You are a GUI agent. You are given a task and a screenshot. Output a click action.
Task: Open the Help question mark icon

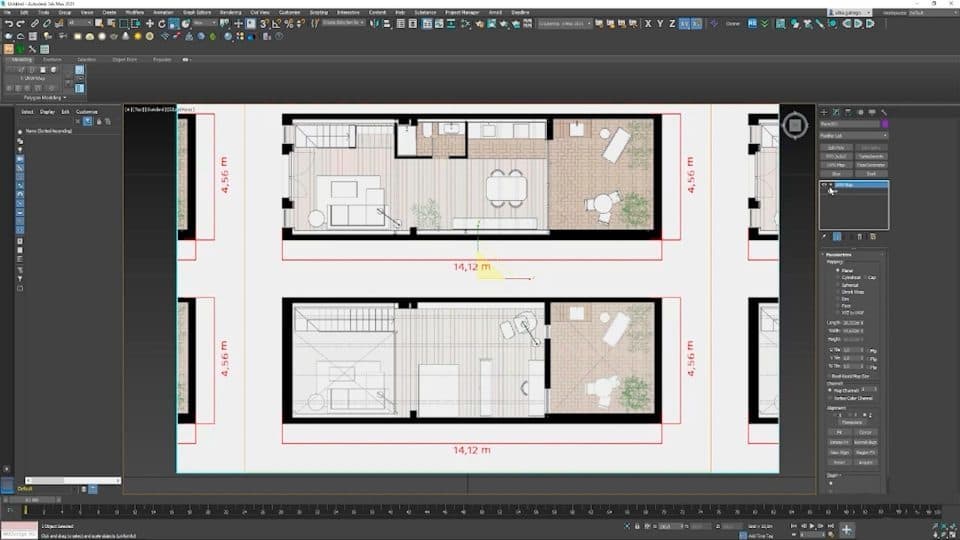279,36
